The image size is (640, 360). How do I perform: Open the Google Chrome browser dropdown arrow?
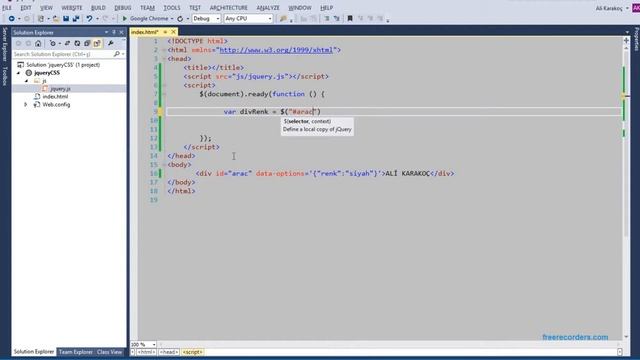click(x=172, y=19)
